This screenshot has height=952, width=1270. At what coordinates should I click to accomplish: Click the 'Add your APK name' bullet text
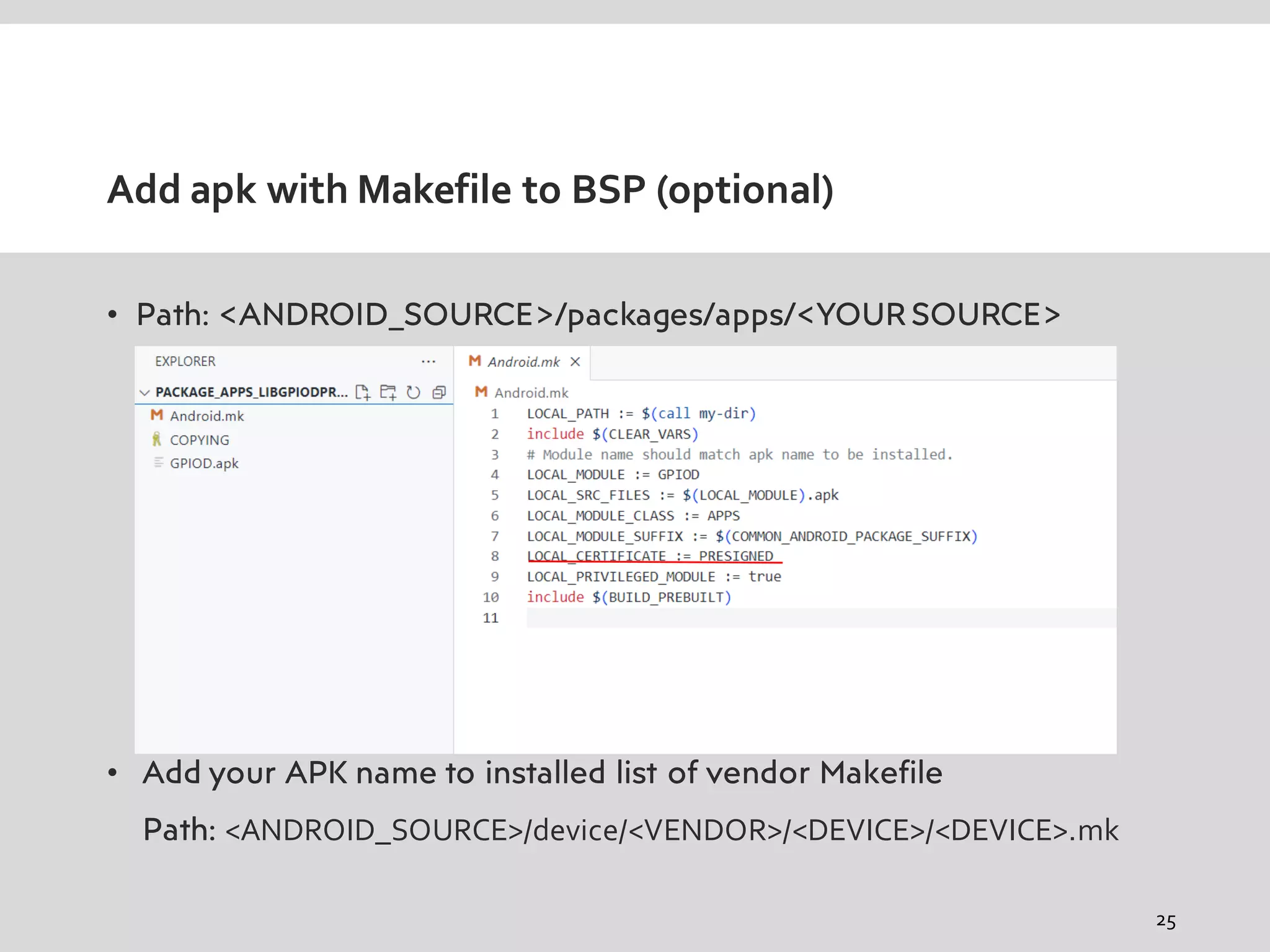click(542, 773)
